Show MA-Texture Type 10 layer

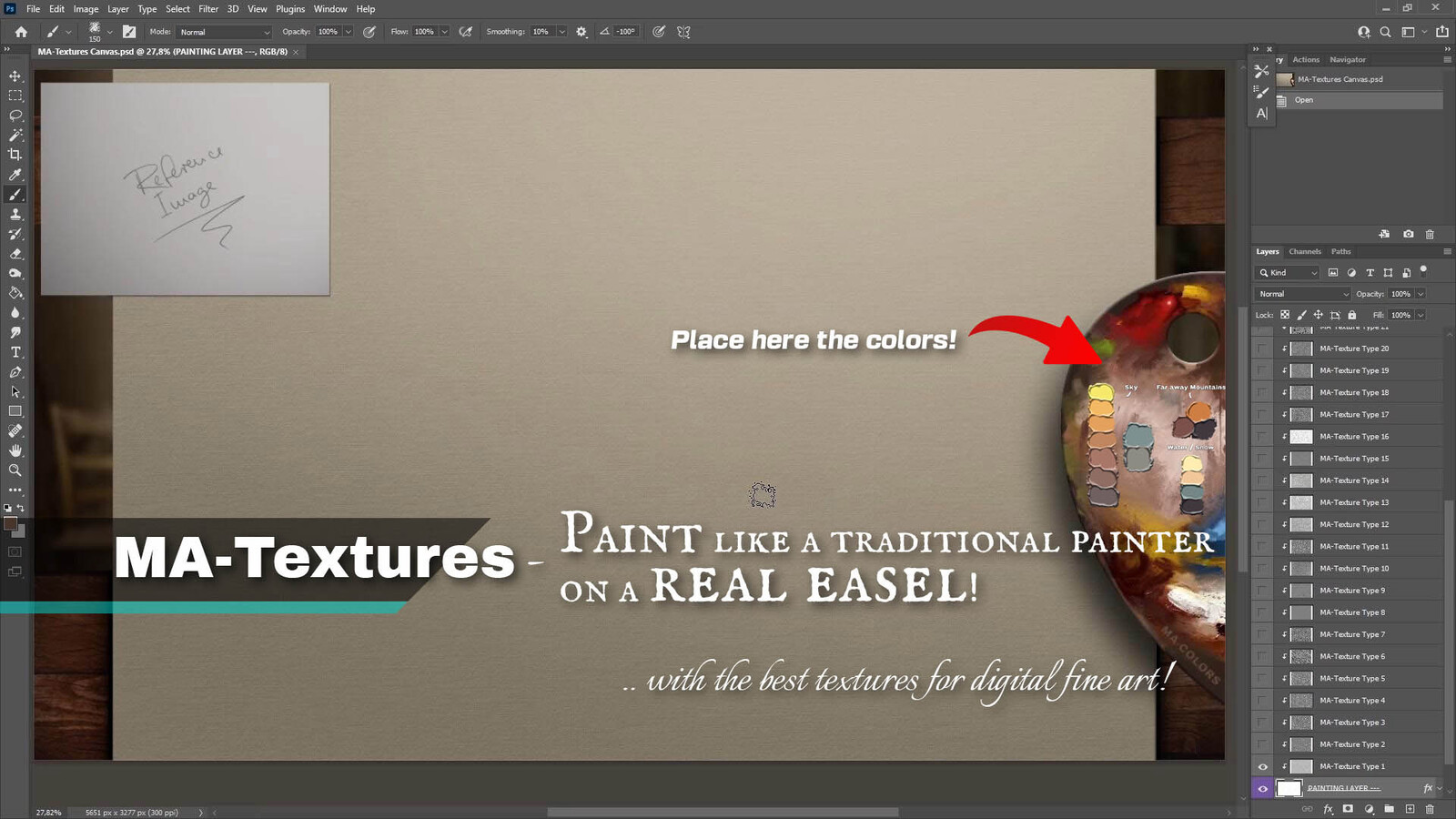[1262, 569]
